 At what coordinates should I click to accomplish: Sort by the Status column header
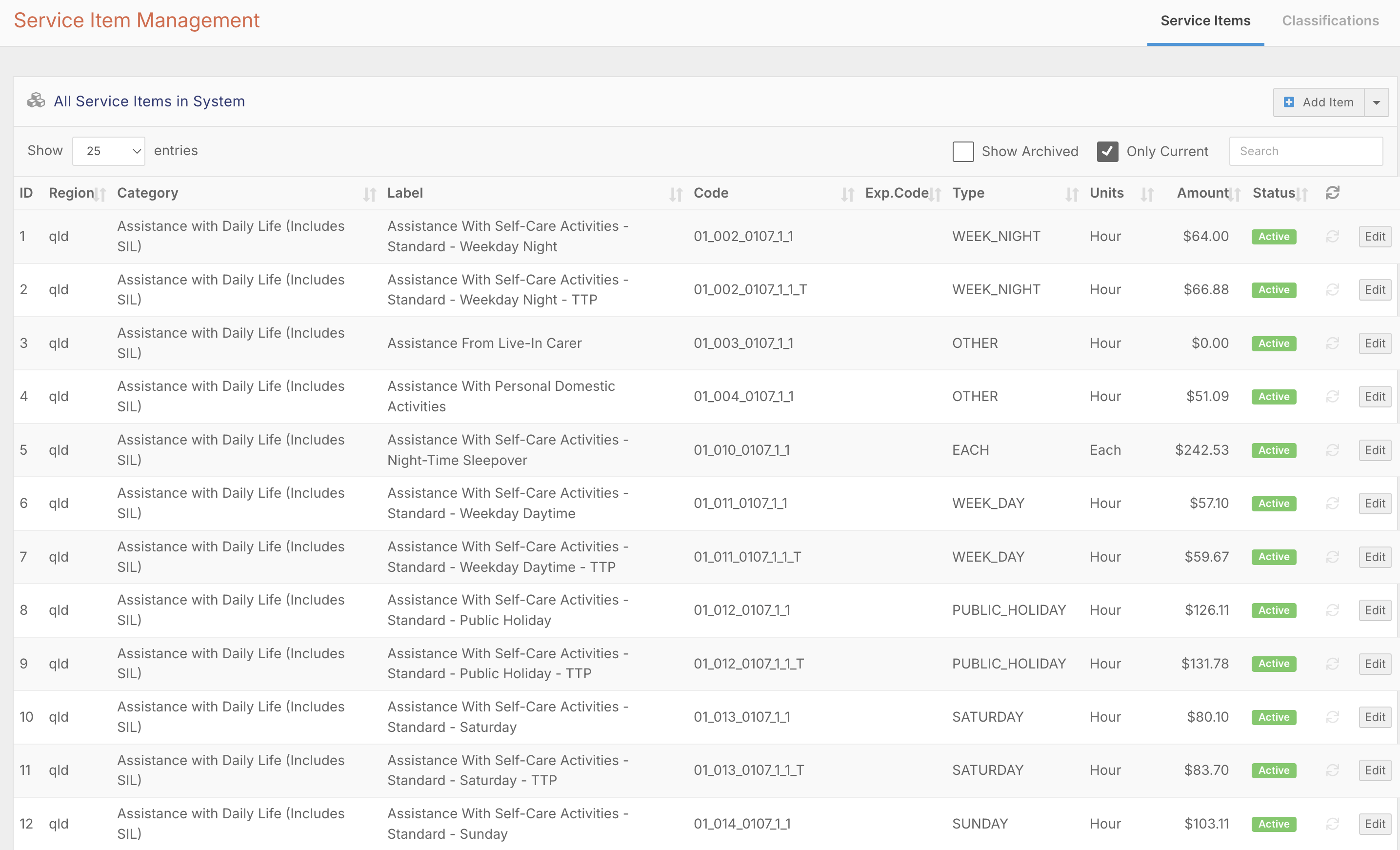tap(1273, 193)
